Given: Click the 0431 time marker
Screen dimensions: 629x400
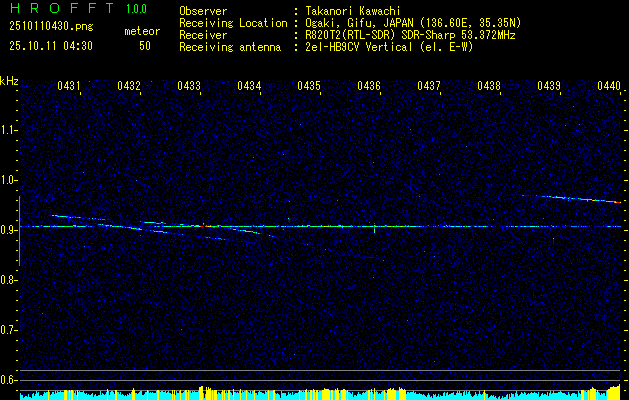Looking at the screenshot, I should [x=69, y=86].
